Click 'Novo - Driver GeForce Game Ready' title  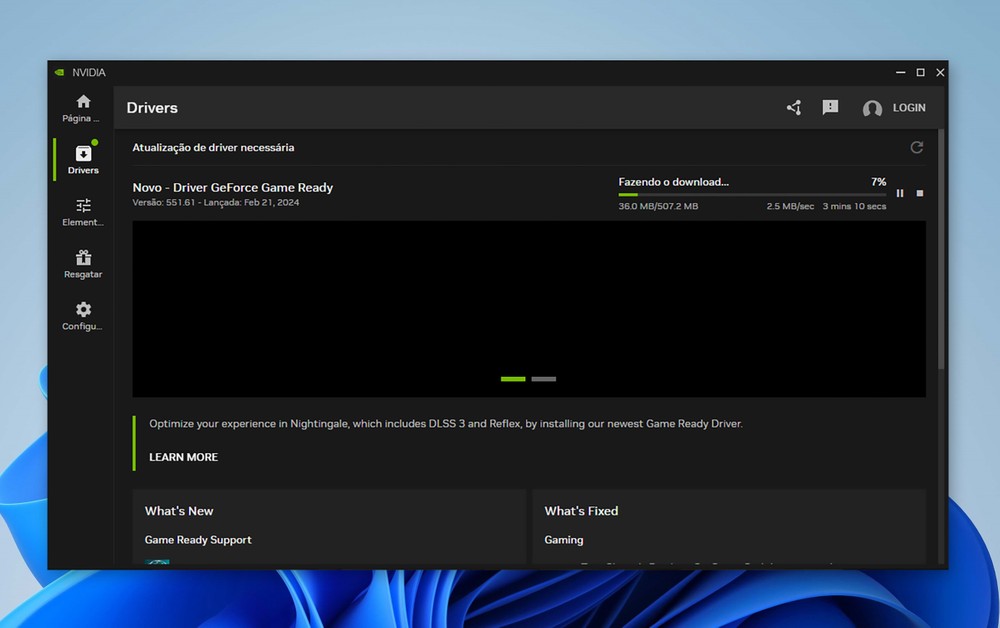(233, 187)
